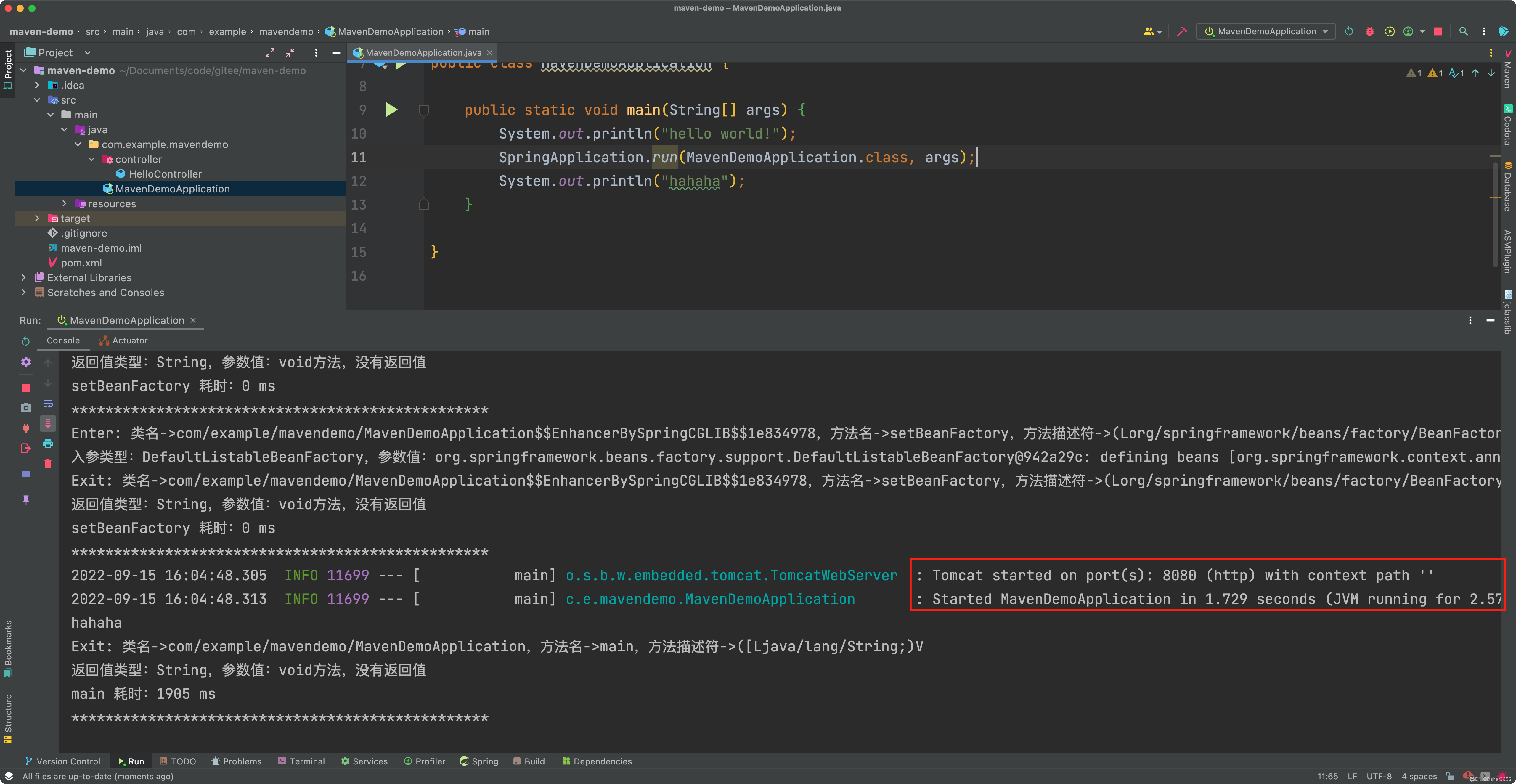The width and height of the screenshot is (1516, 784).
Task: Collapse the maven-demo root folder
Action: [24, 71]
